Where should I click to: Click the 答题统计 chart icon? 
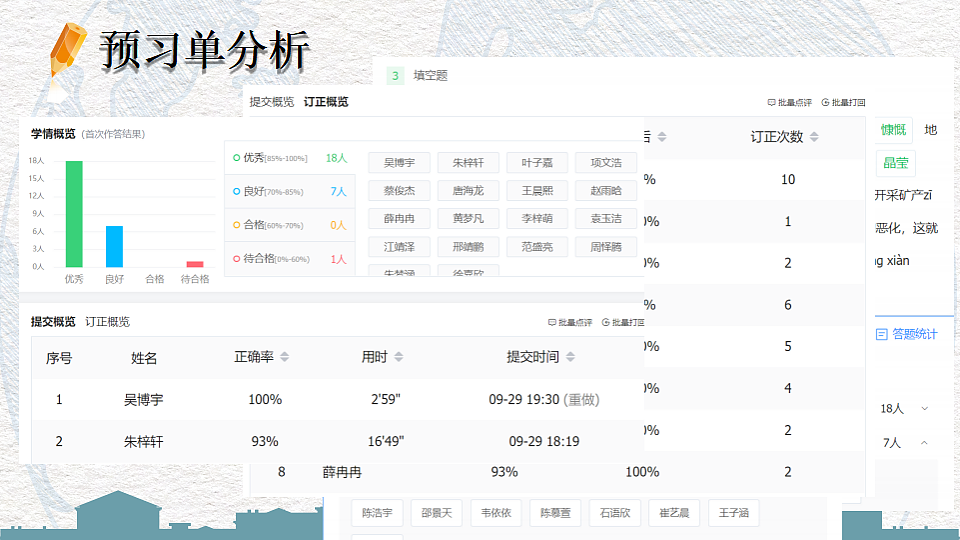[x=882, y=334]
